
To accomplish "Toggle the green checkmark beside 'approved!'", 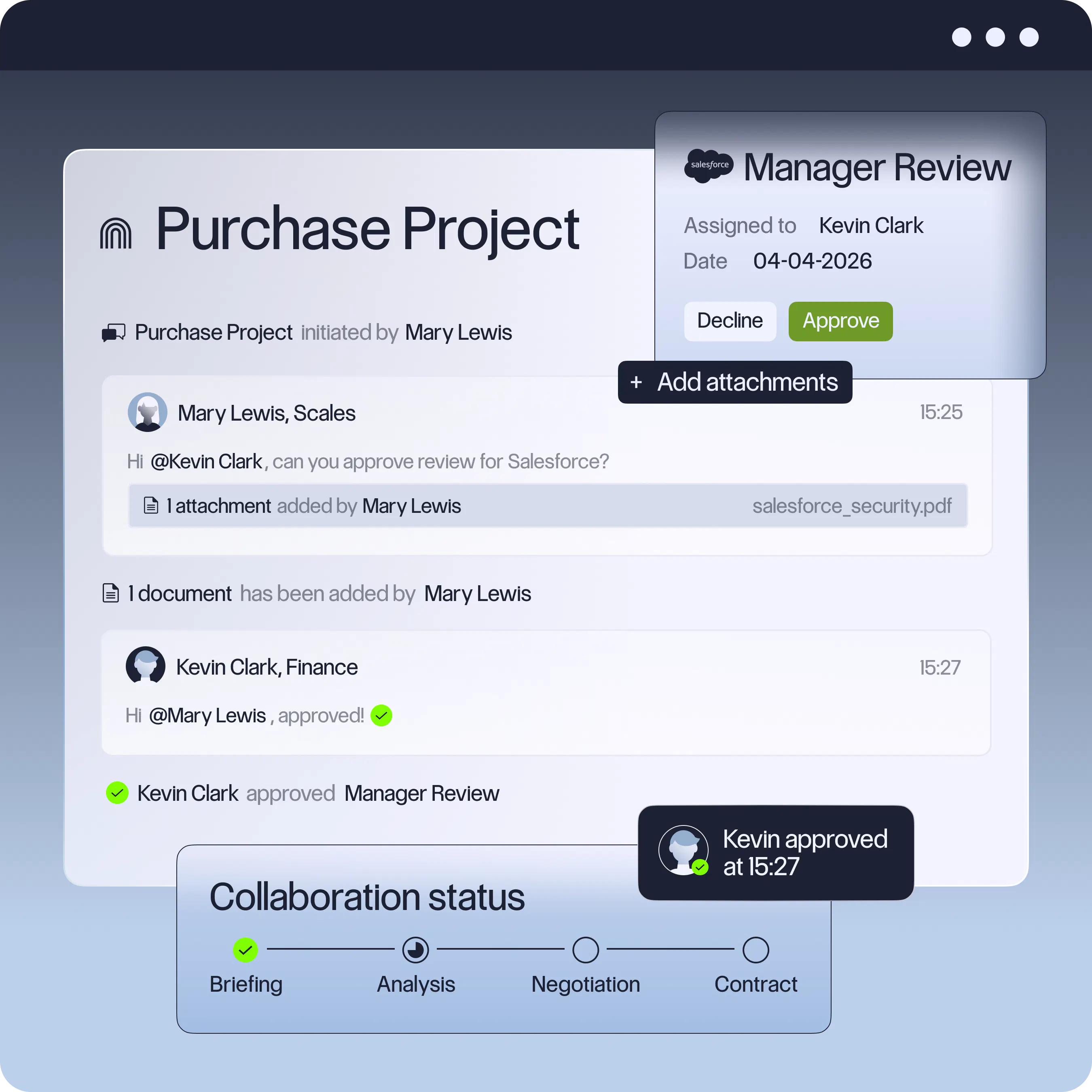I will tap(381, 715).
